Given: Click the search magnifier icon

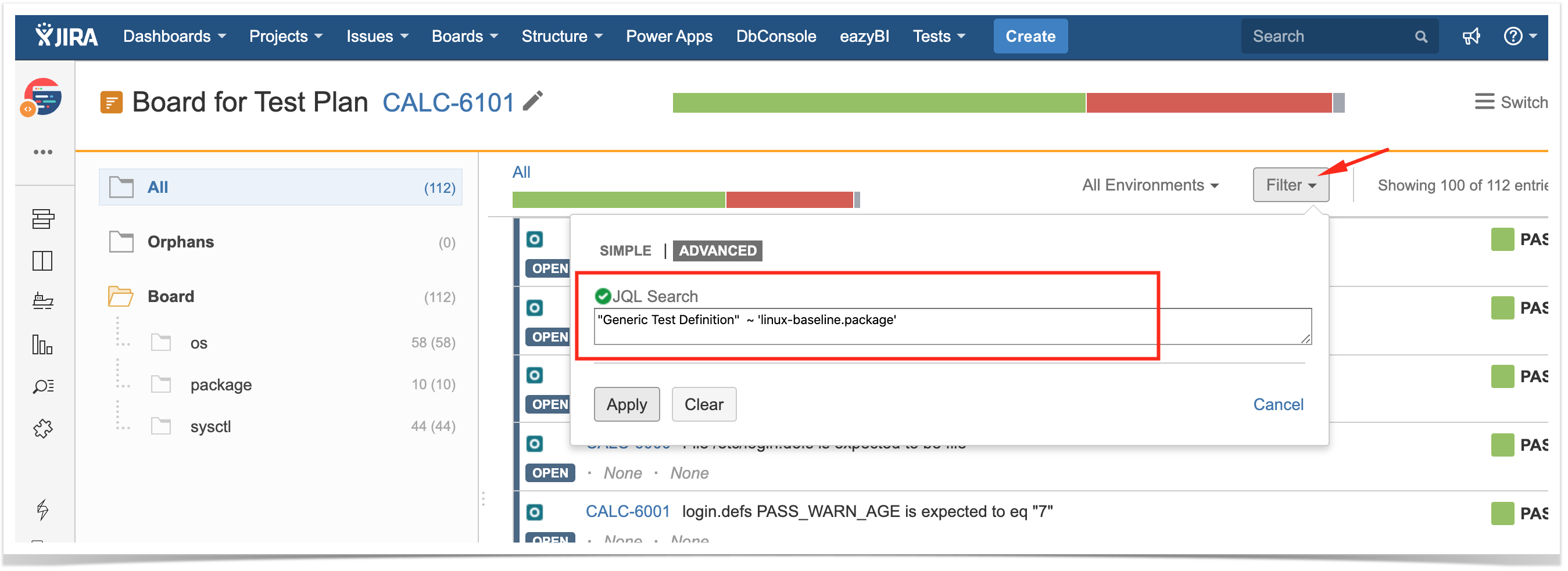Looking at the screenshot, I should click(x=1422, y=37).
